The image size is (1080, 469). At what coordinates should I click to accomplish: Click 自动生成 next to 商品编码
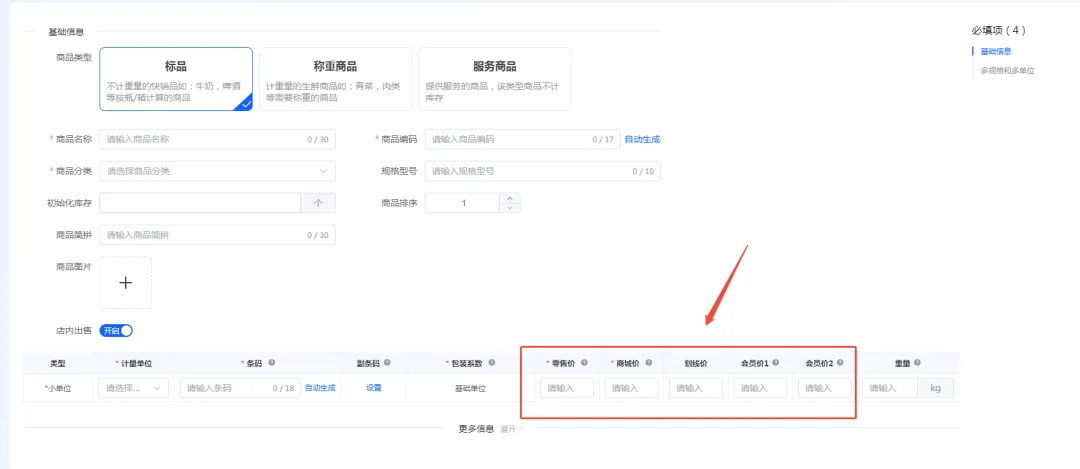(x=642, y=139)
